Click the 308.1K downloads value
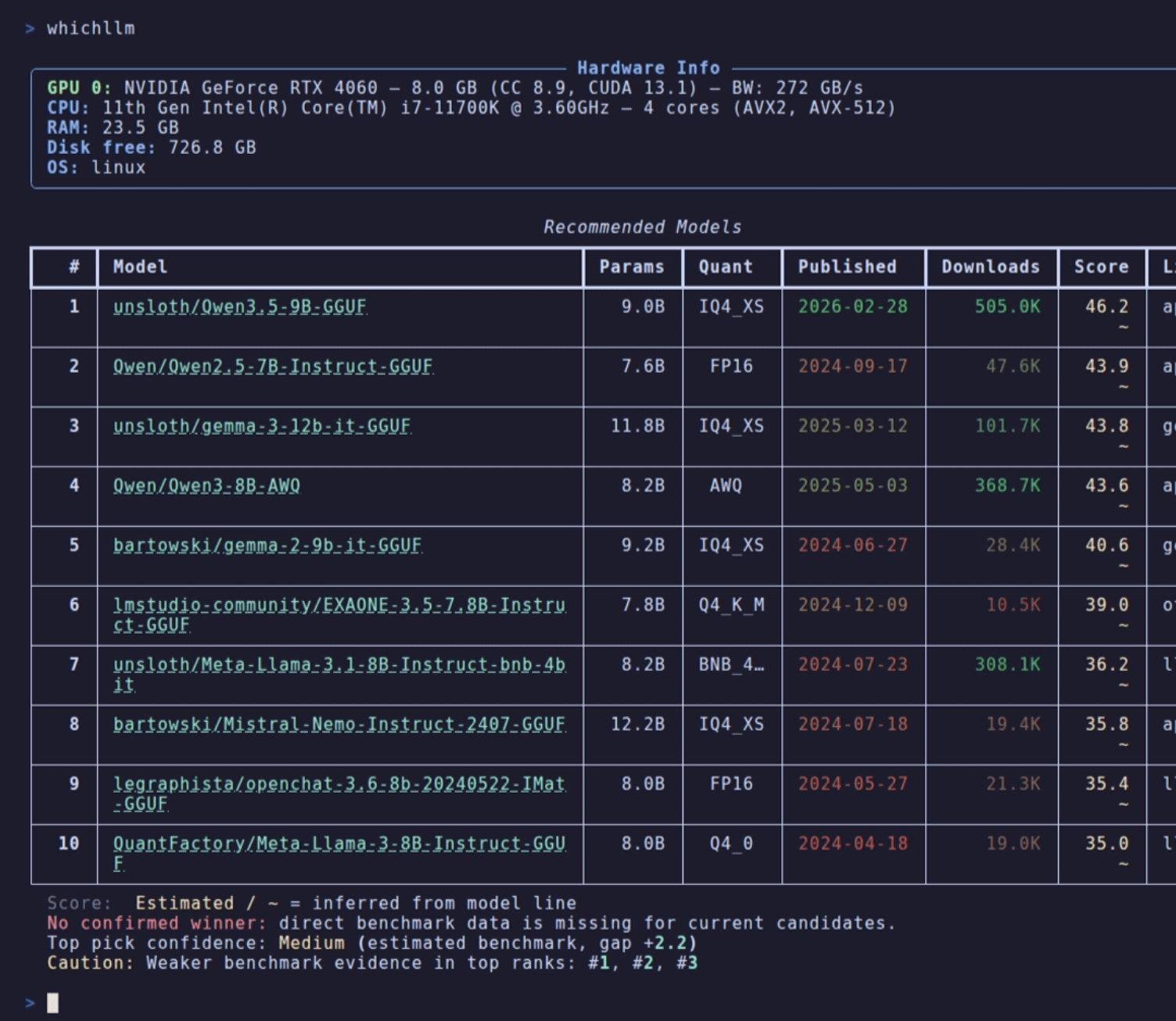This screenshot has height=1021, width=1176. (1008, 665)
